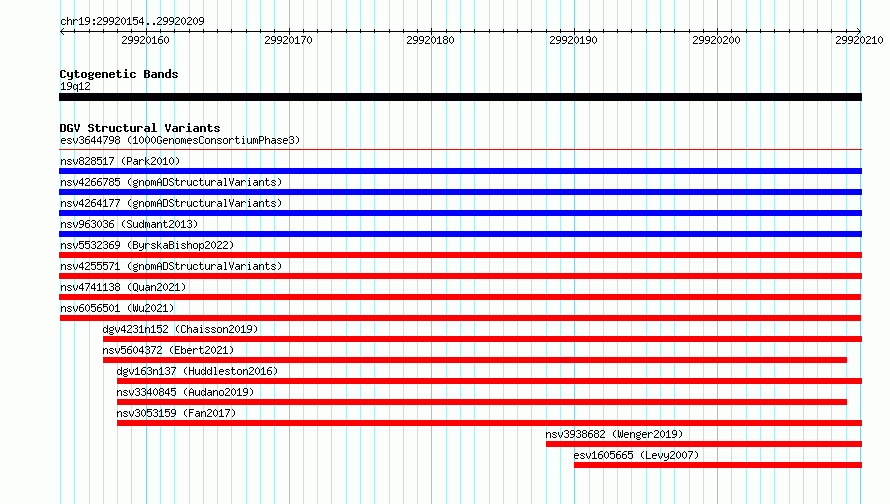
Task: Open variant dgv4231n152 (Chaisson2019) label
Action: (180, 329)
